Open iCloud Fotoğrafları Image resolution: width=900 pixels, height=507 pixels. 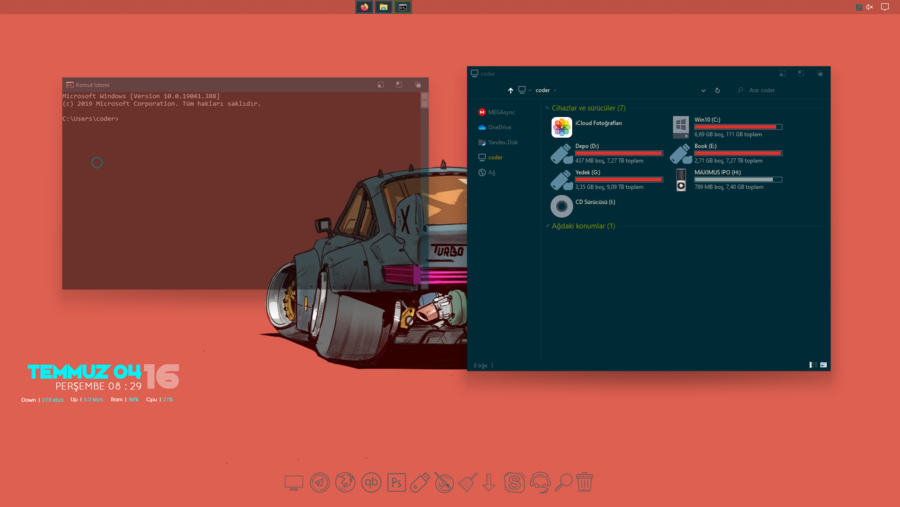[x=562, y=127]
